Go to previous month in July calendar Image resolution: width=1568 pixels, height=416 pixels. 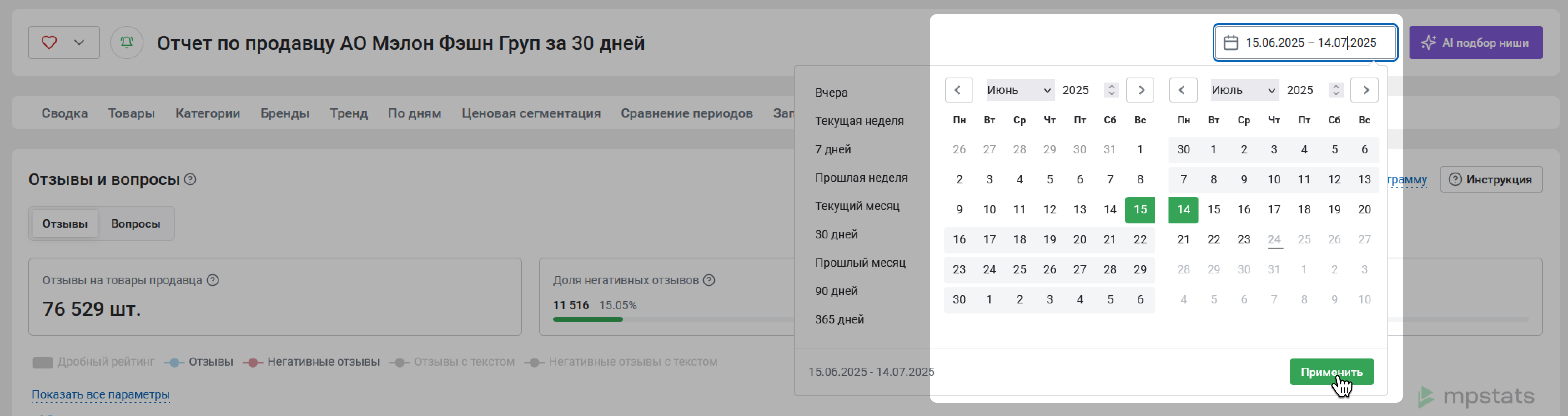pyautogui.click(x=1183, y=90)
